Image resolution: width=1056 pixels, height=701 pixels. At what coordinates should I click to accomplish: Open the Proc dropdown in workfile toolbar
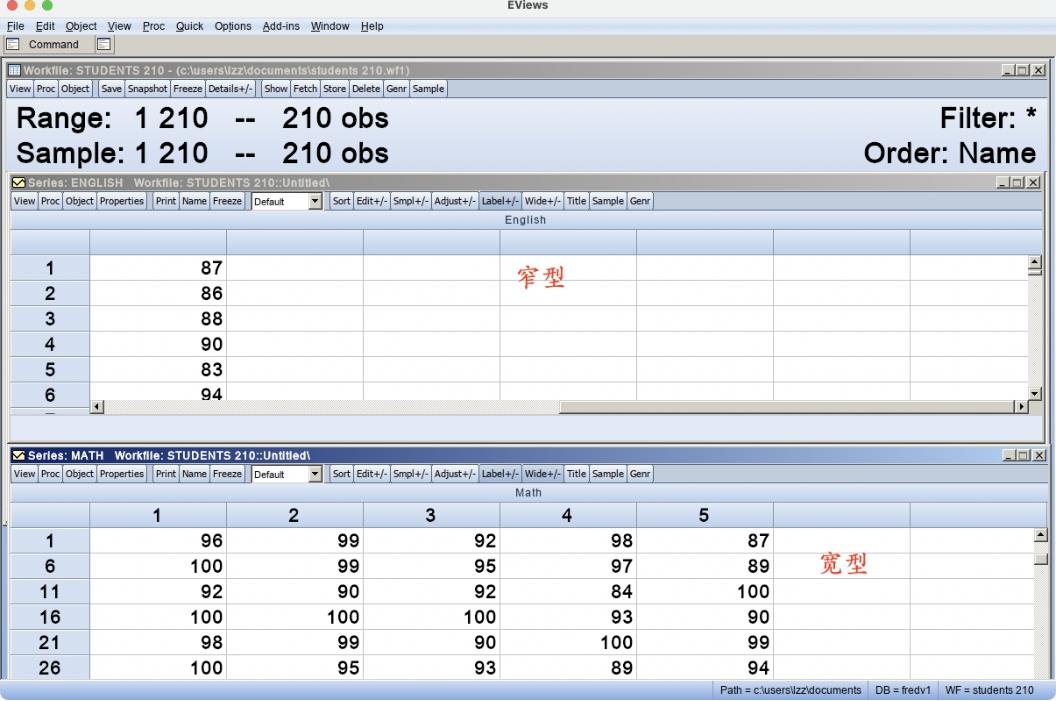pyautogui.click(x=46, y=89)
